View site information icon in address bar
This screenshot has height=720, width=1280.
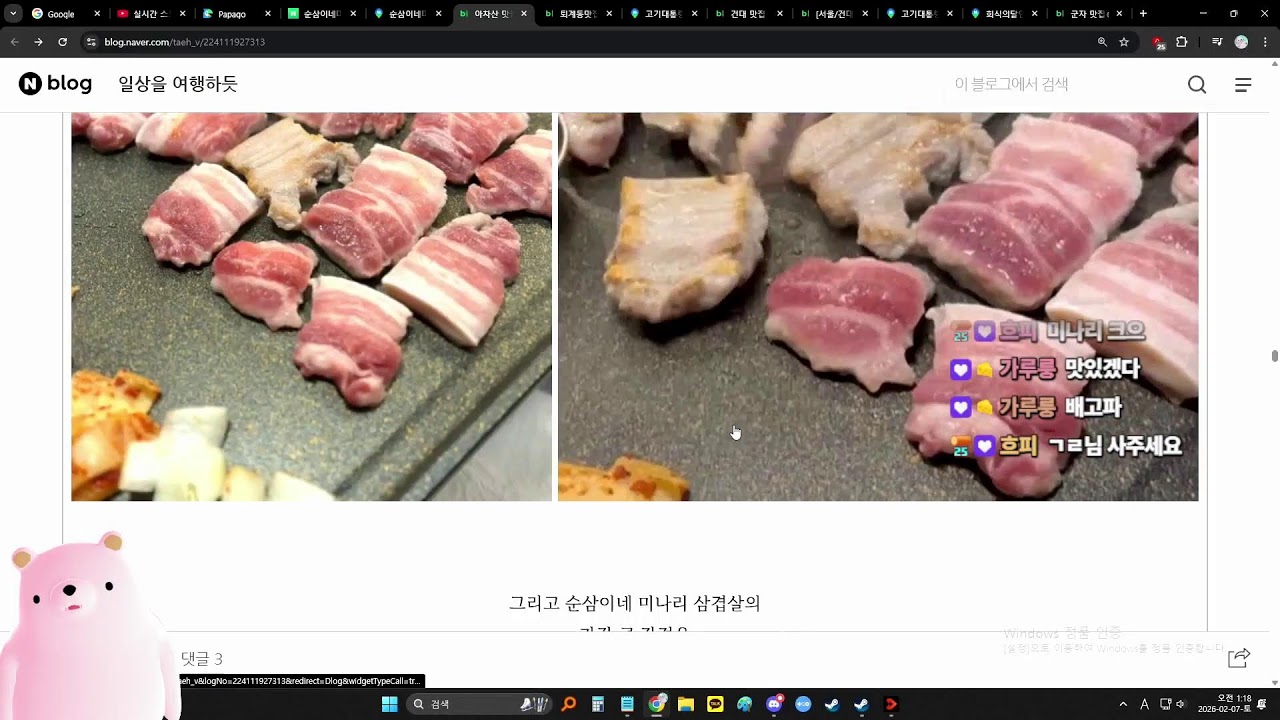pos(91,42)
